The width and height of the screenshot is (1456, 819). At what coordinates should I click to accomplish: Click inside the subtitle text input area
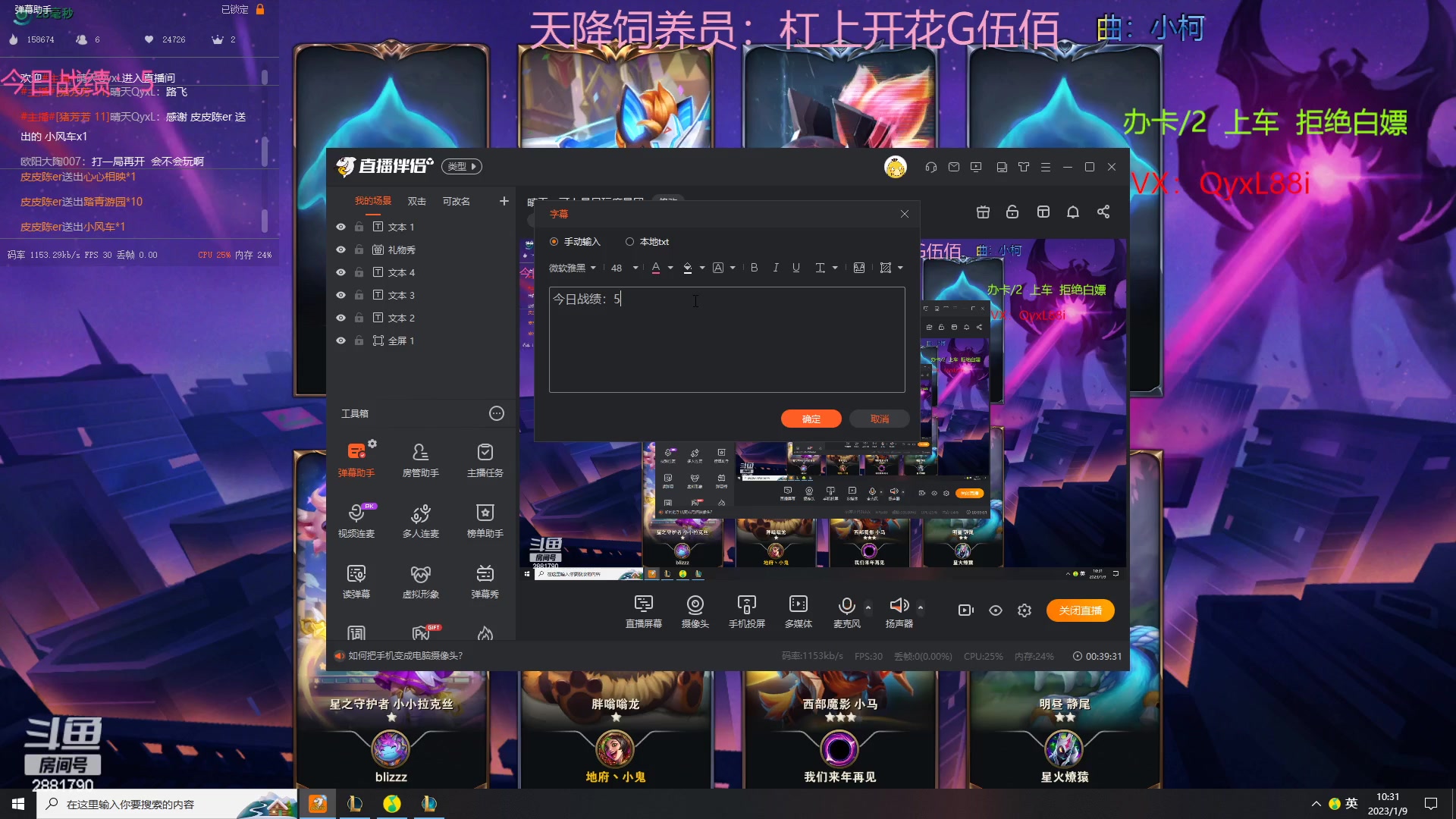(726, 340)
